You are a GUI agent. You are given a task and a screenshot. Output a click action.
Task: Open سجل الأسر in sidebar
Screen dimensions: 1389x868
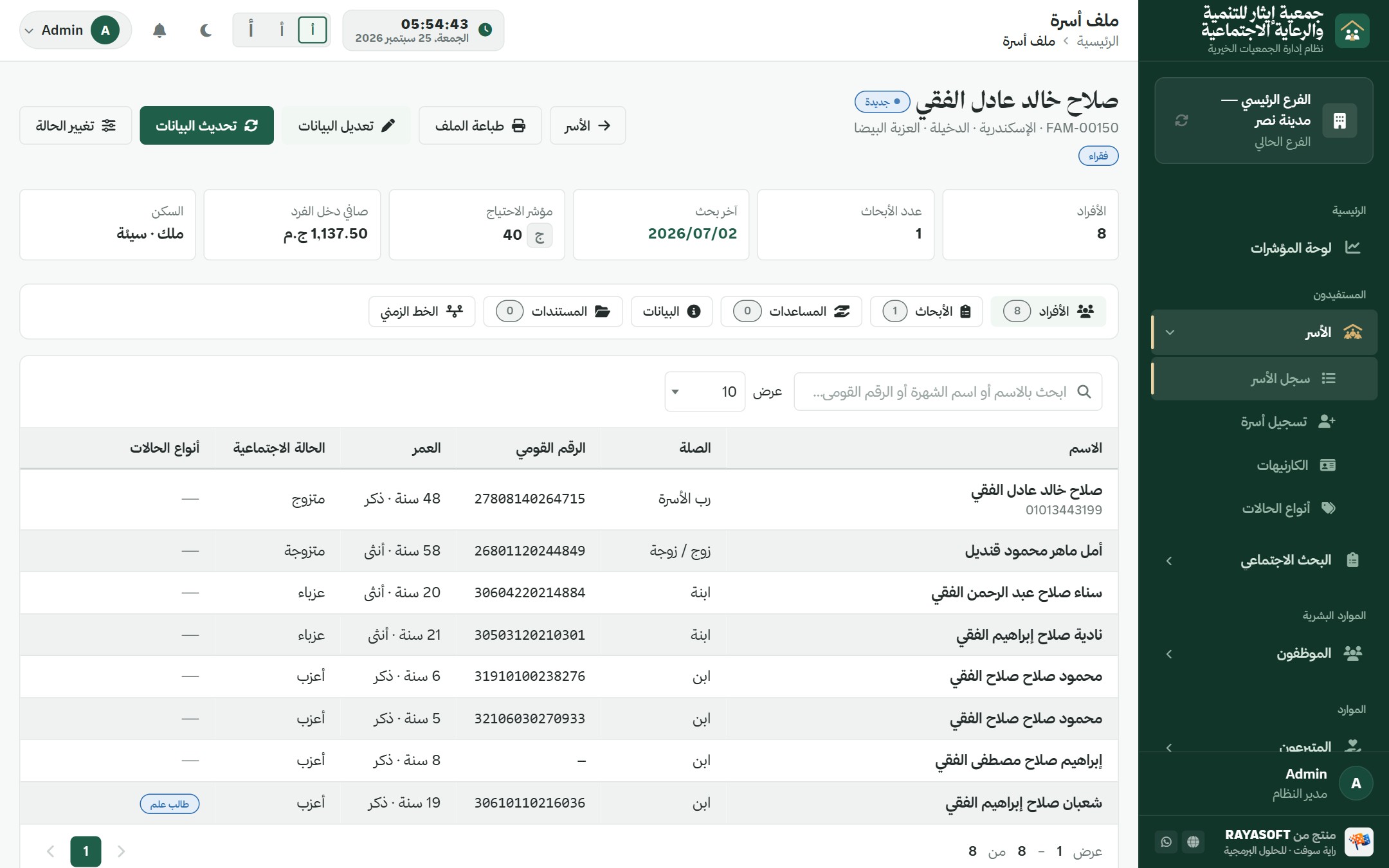tap(1264, 379)
